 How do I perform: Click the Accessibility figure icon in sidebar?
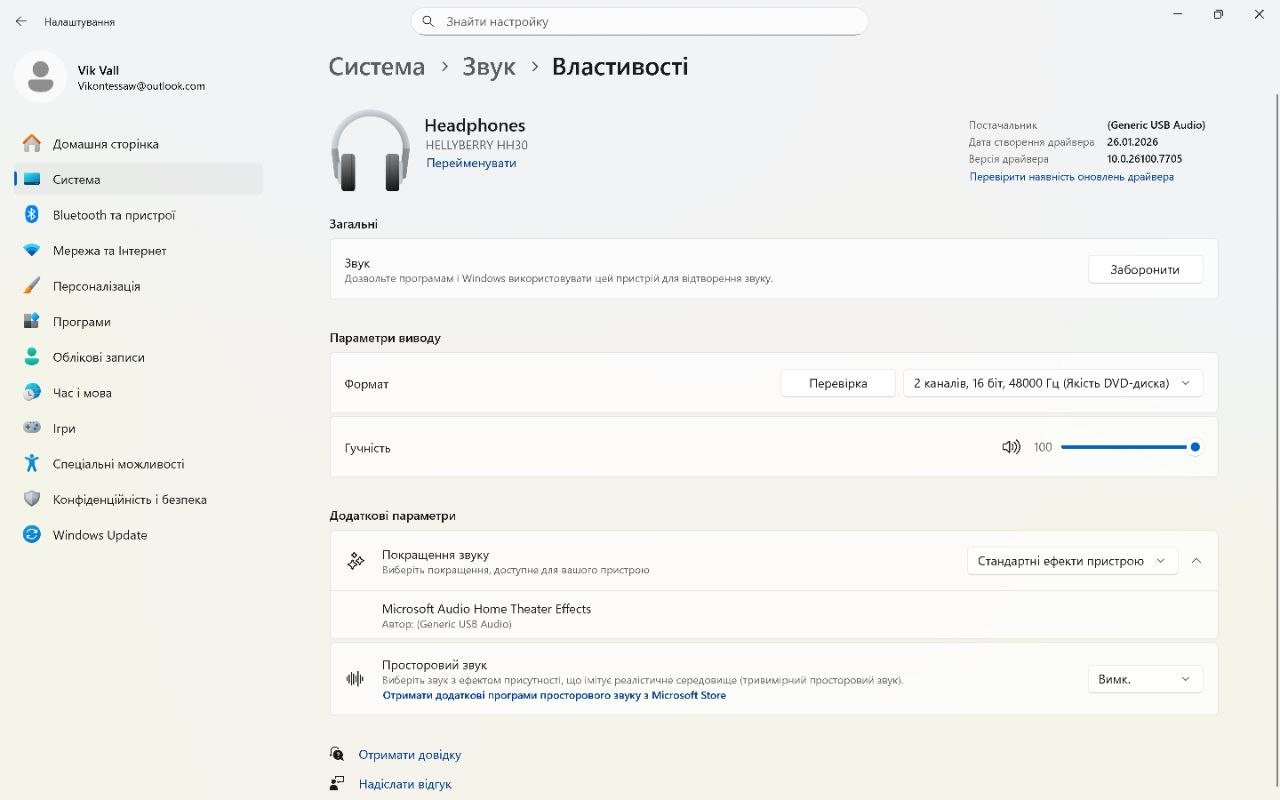click(x=32, y=464)
